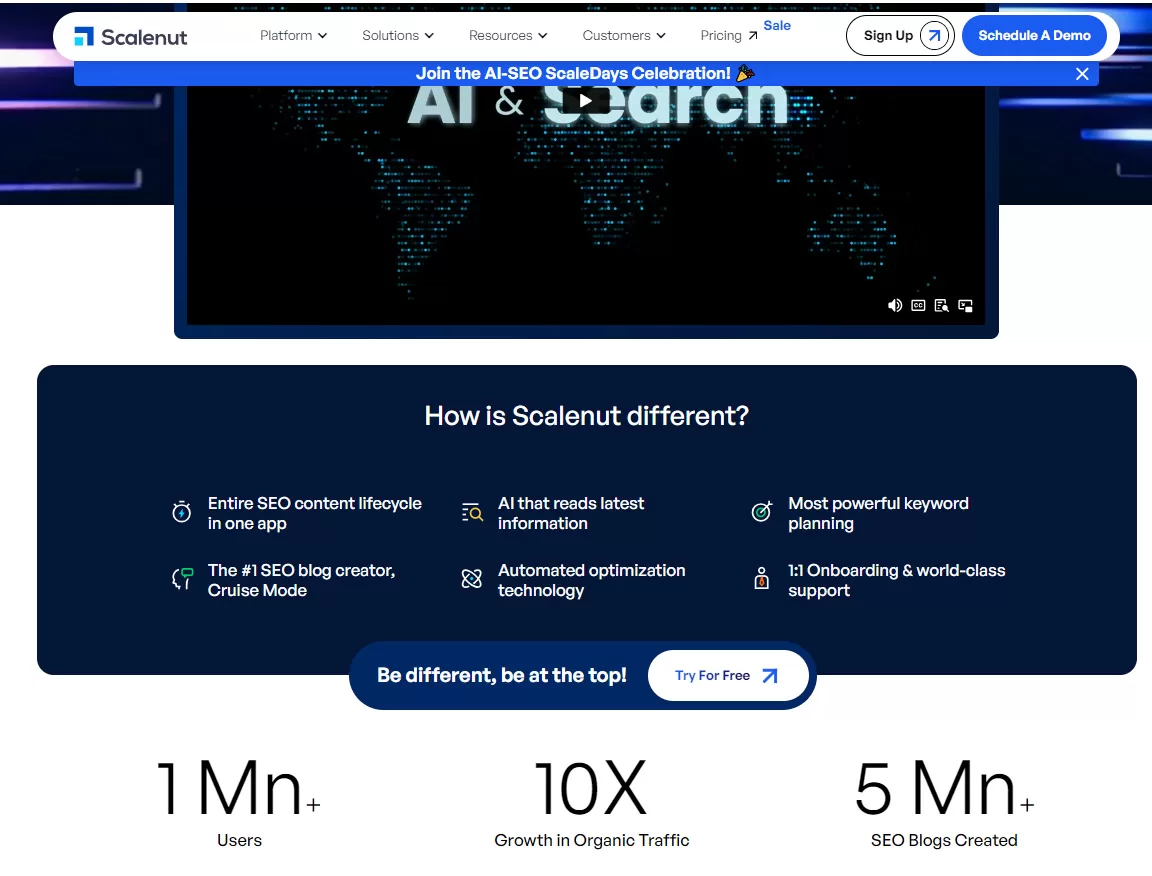Schedule A Demo button click
Screen dimensions: 1152x876
point(1034,35)
